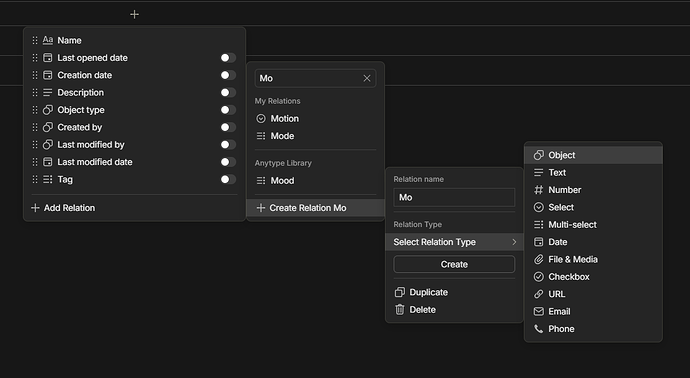This screenshot has height=378, width=690.
Task: Toggle the Last opened date relation
Action: click(228, 58)
